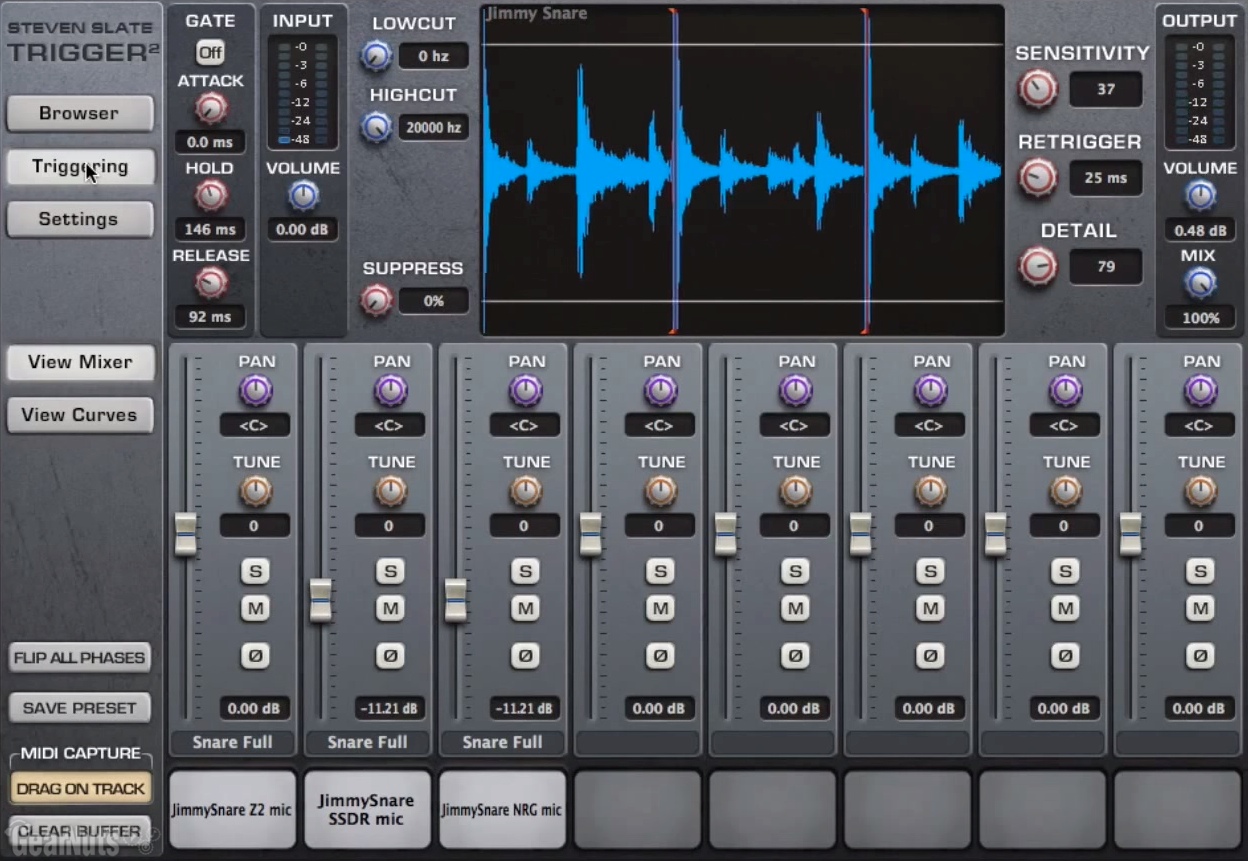Click the Sensitivity value field showing 37

click(1105, 89)
